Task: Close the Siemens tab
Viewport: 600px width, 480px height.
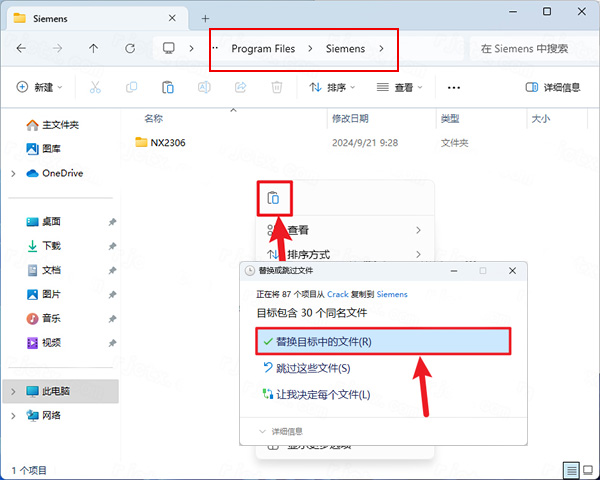Action: coord(172,18)
